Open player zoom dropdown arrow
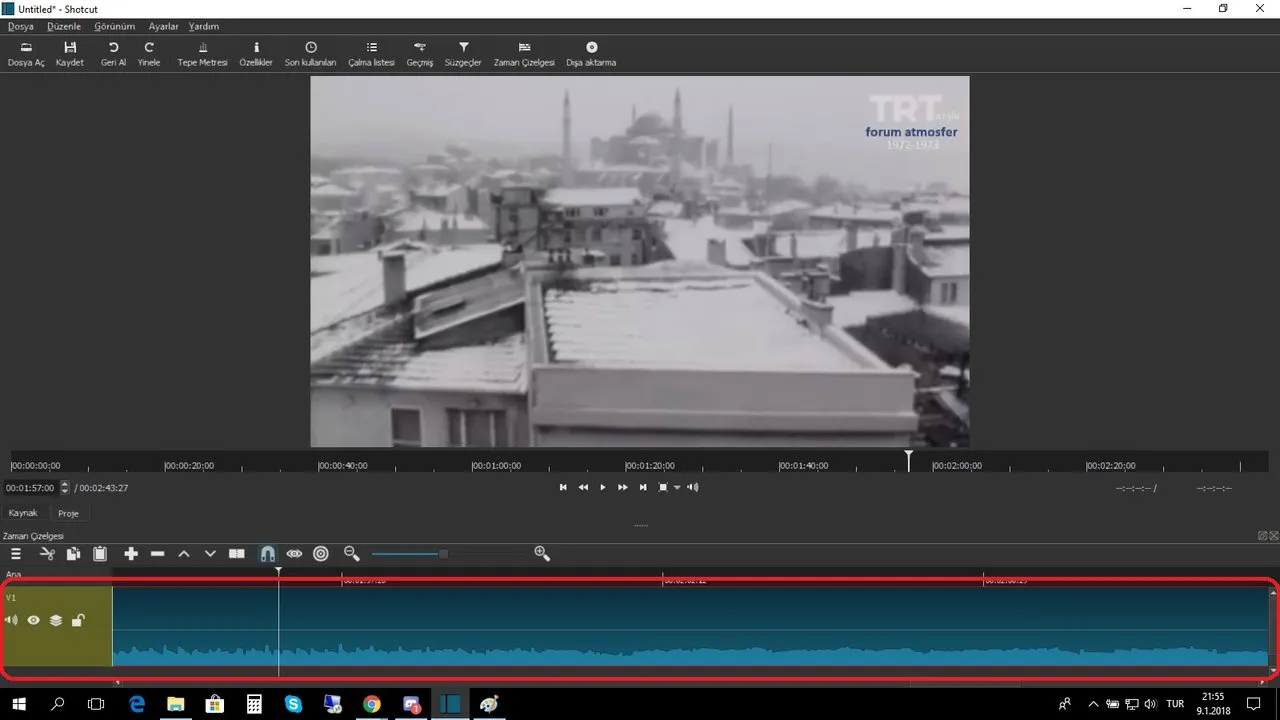The image size is (1280, 720). click(x=677, y=487)
